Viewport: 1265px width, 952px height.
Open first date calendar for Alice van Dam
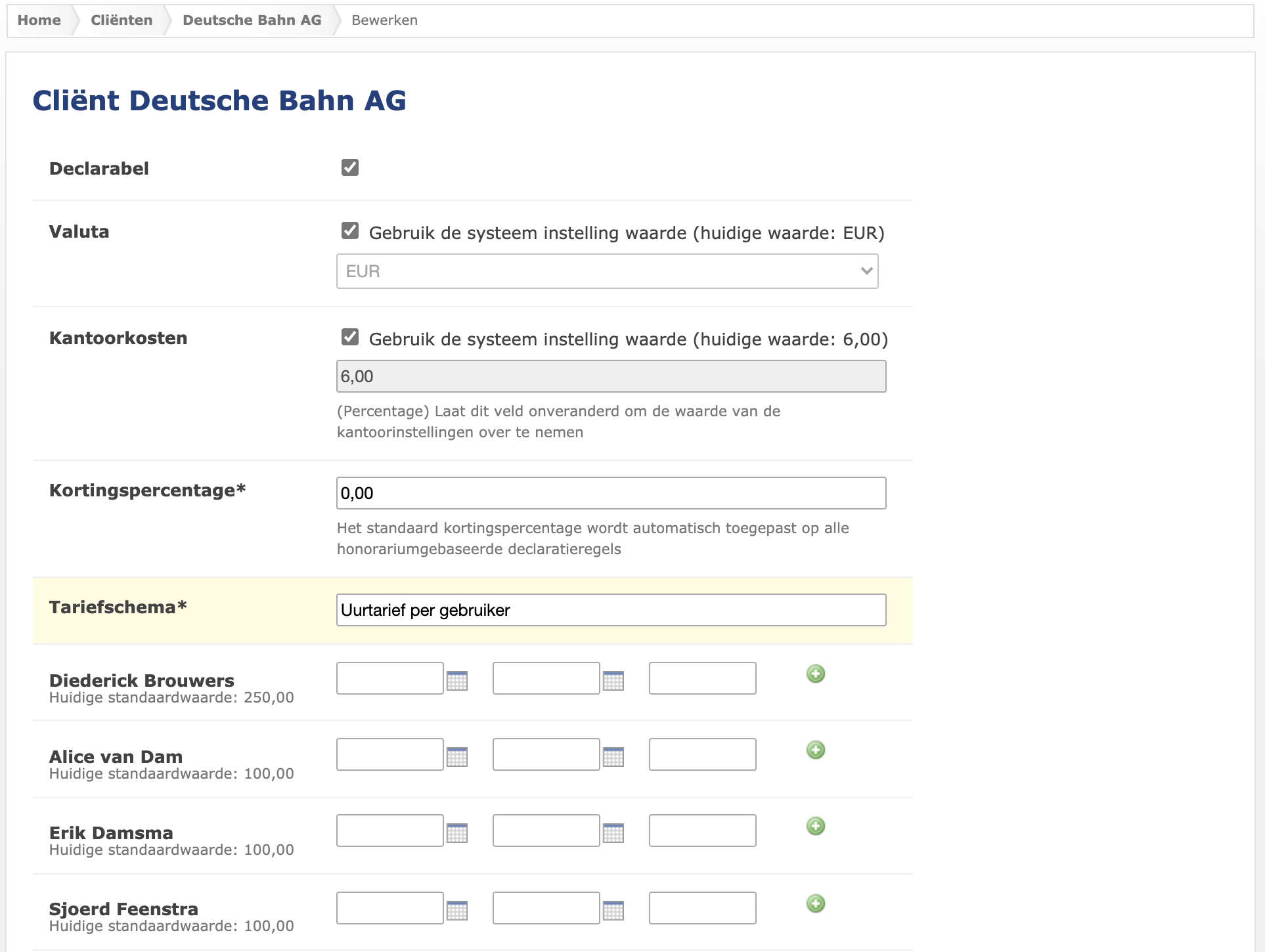click(x=457, y=757)
